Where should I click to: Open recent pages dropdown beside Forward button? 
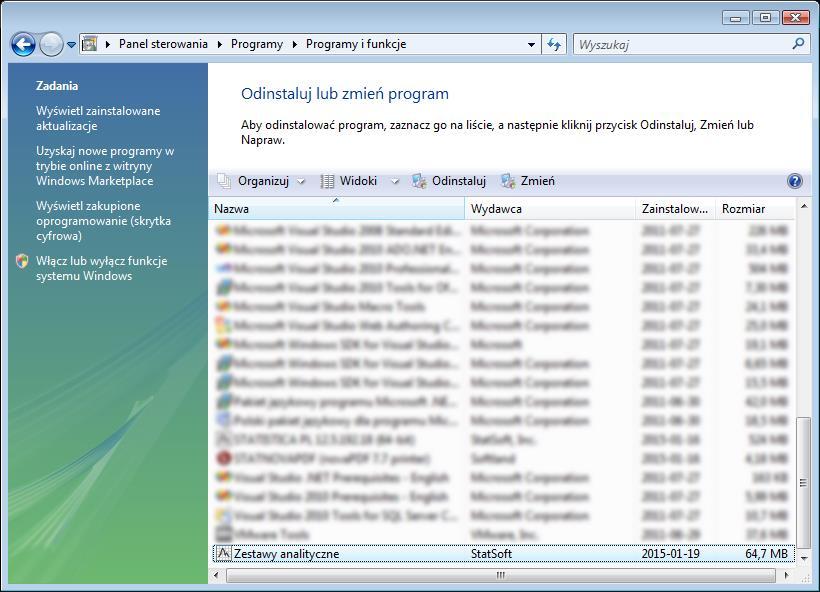[x=72, y=45]
